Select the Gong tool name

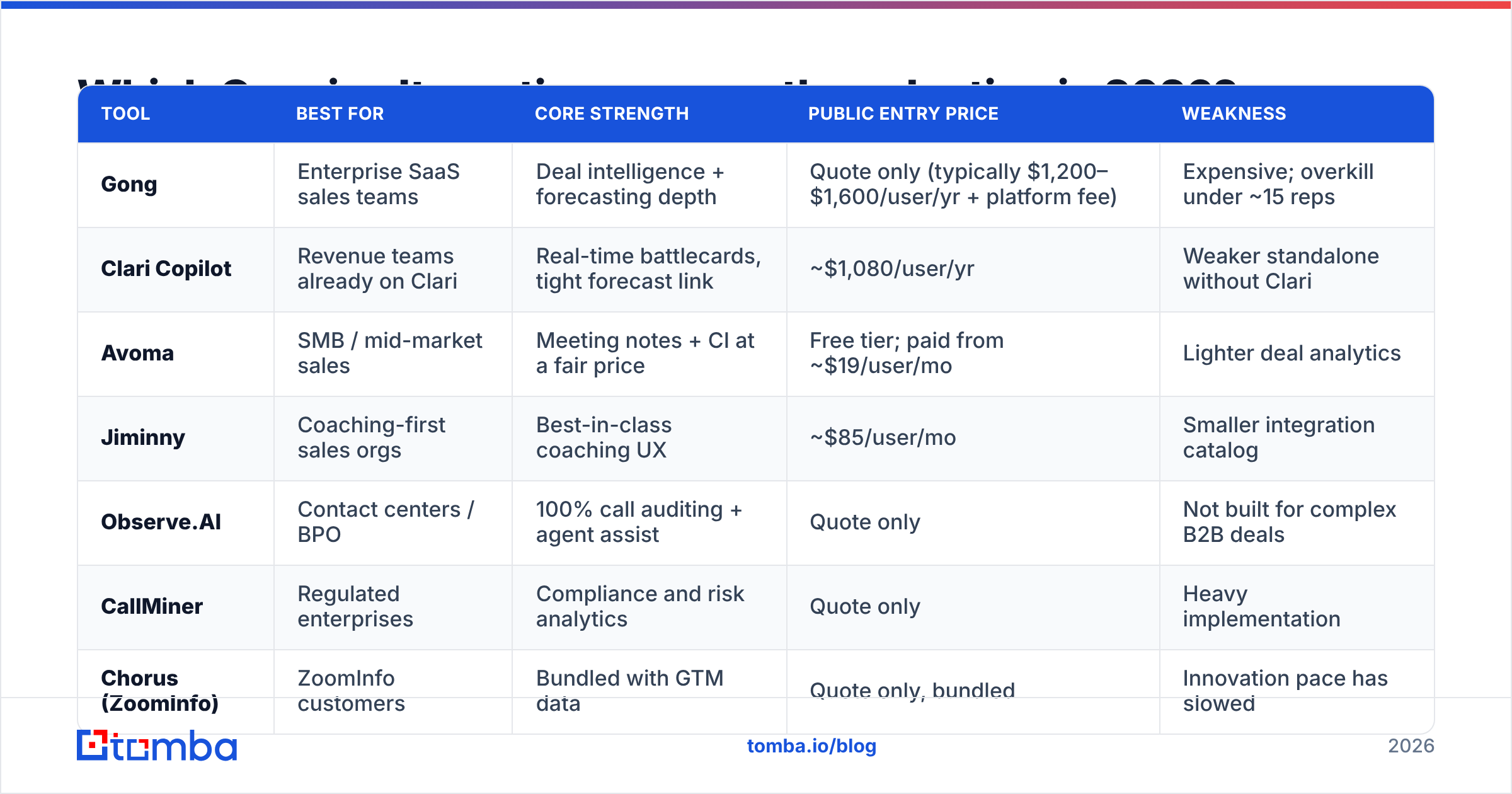coord(129,185)
